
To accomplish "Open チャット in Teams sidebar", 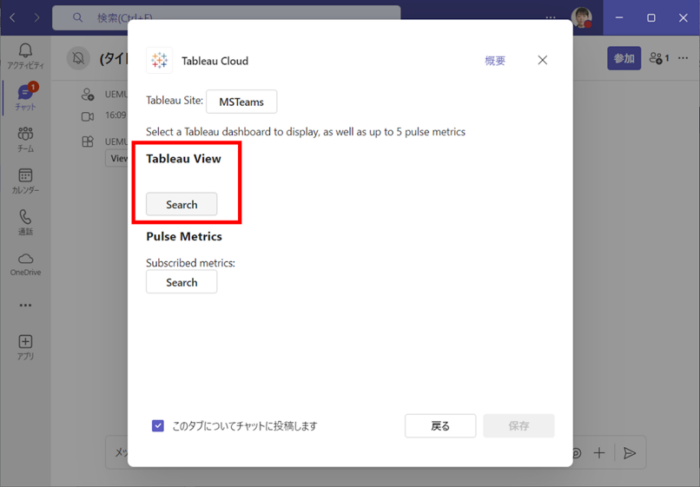I will (x=25, y=96).
